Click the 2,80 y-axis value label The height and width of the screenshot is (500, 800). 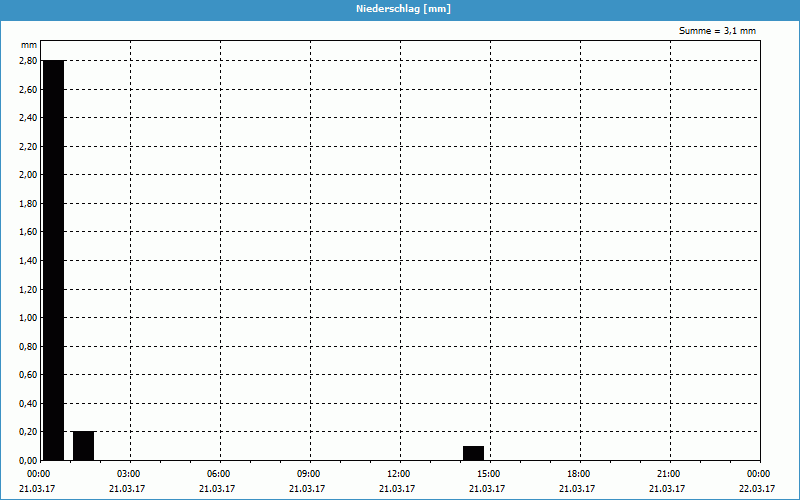(27, 61)
